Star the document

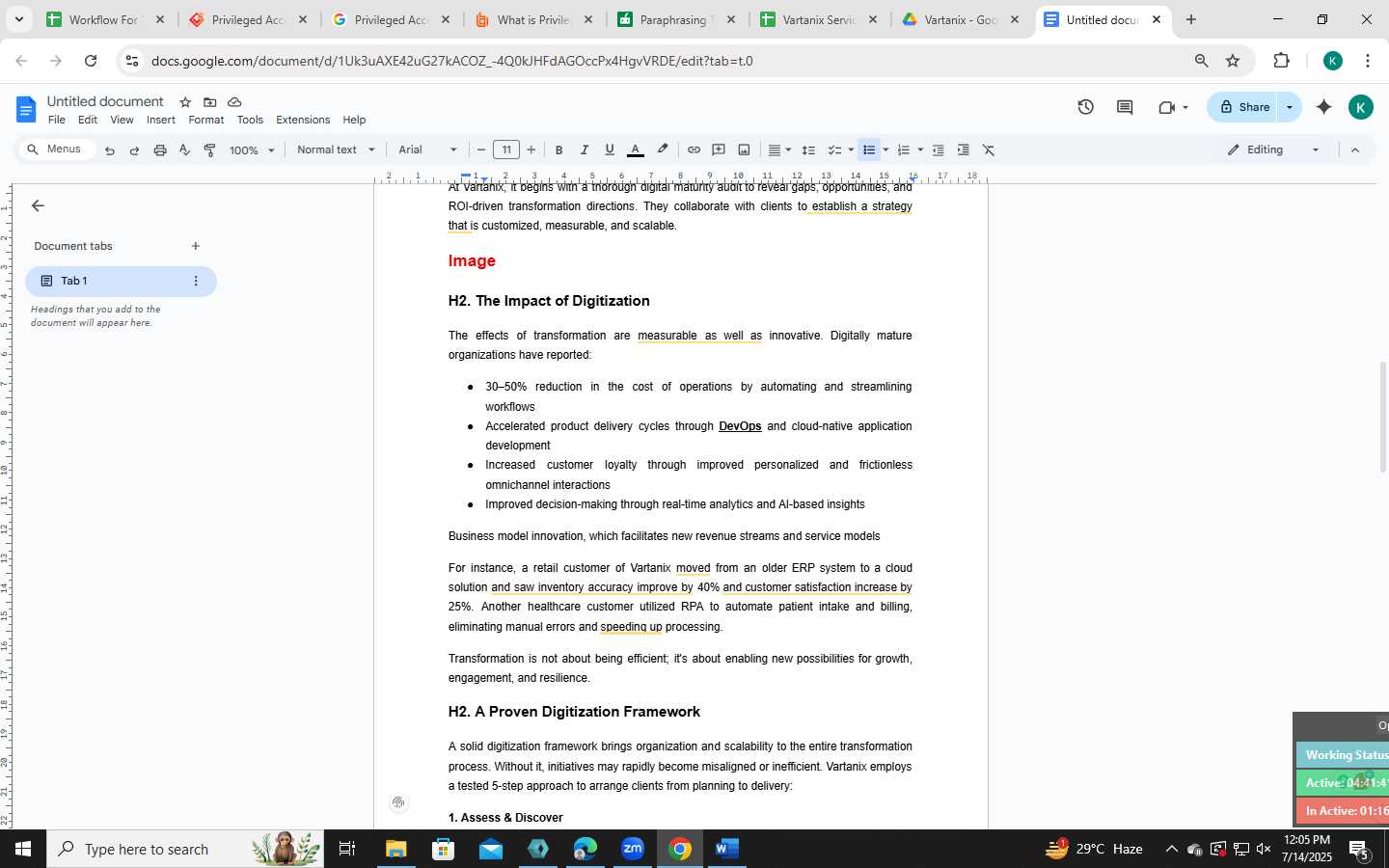(185, 102)
